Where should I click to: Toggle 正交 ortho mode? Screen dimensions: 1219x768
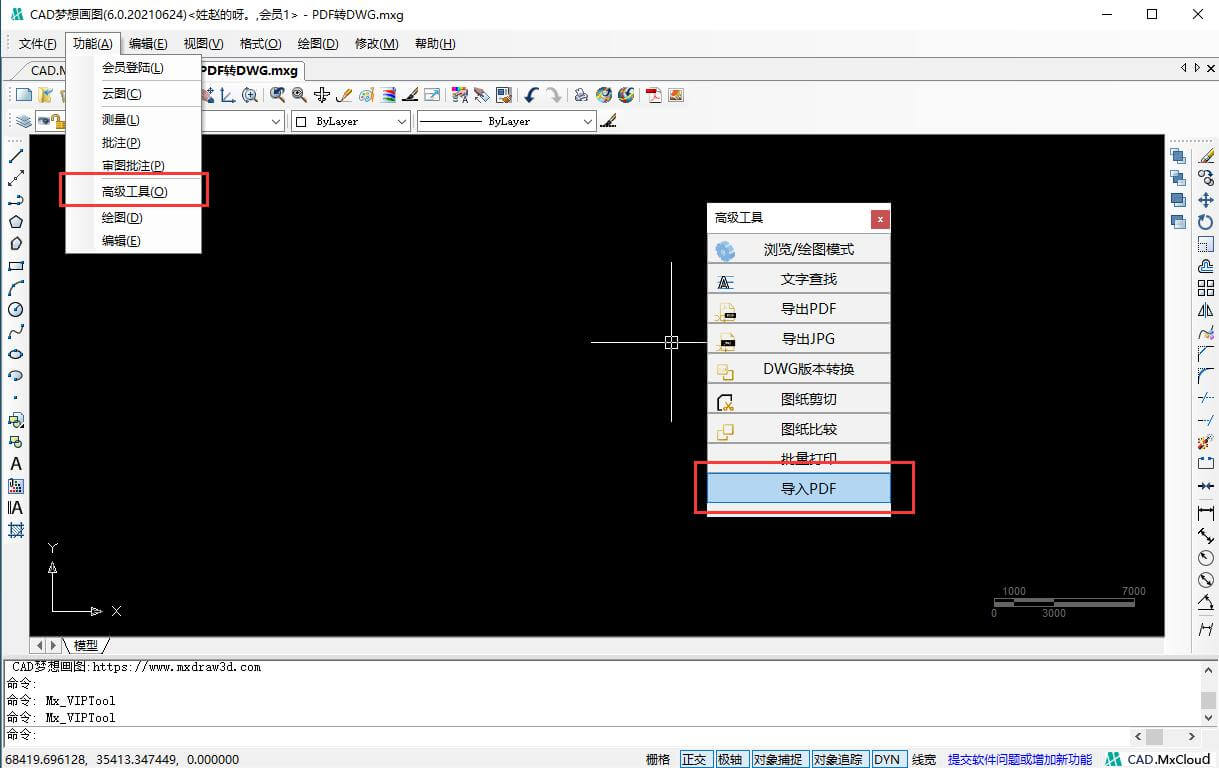[x=694, y=759]
